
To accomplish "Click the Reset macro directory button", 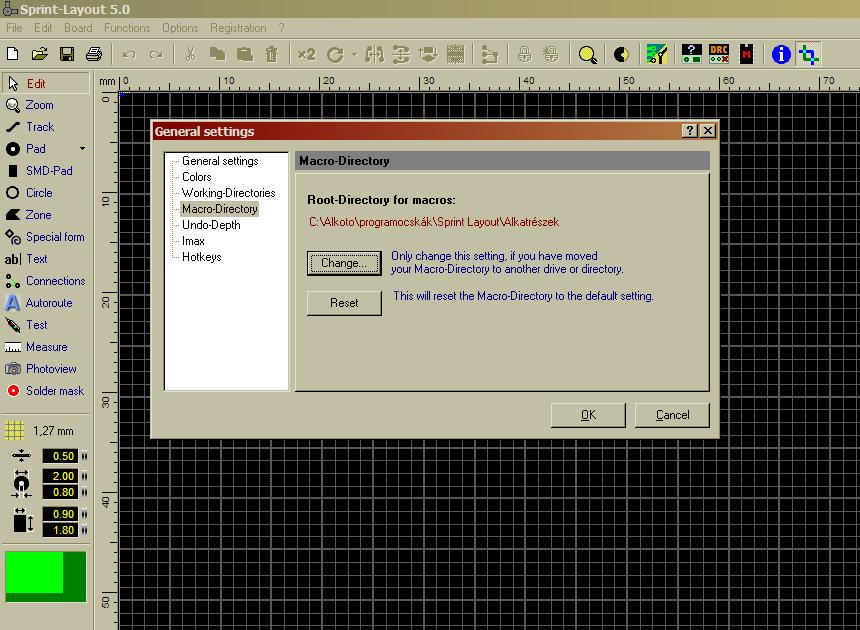I will point(344,303).
